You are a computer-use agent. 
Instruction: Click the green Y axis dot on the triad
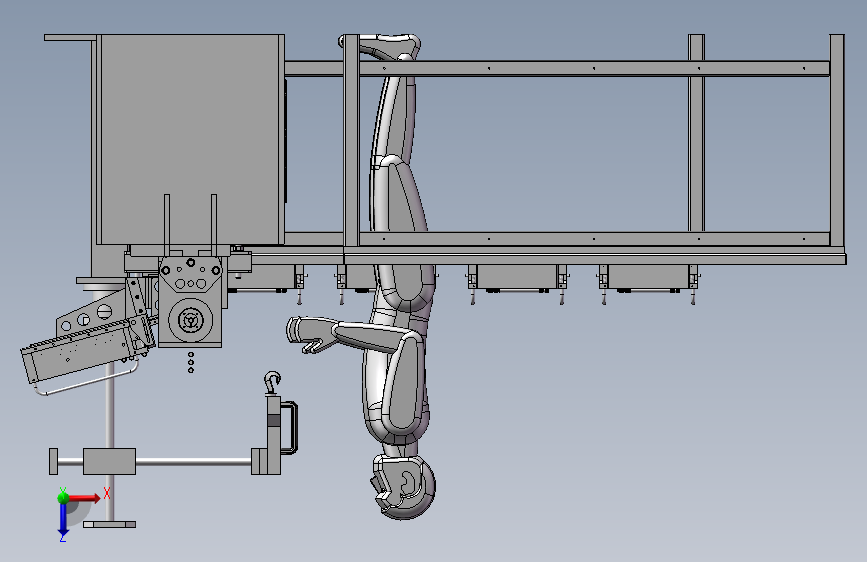[63, 497]
